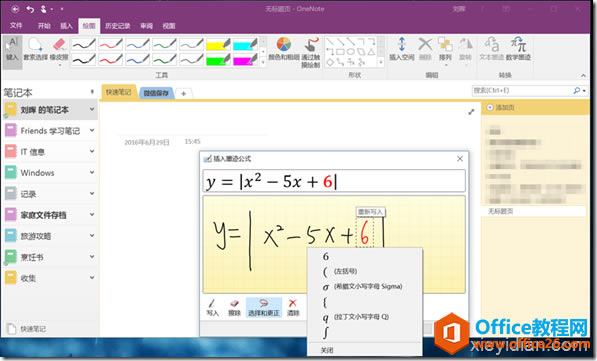The image size is (597, 361).
Task: Toggle the Type text mode button
Action: pos(13,50)
